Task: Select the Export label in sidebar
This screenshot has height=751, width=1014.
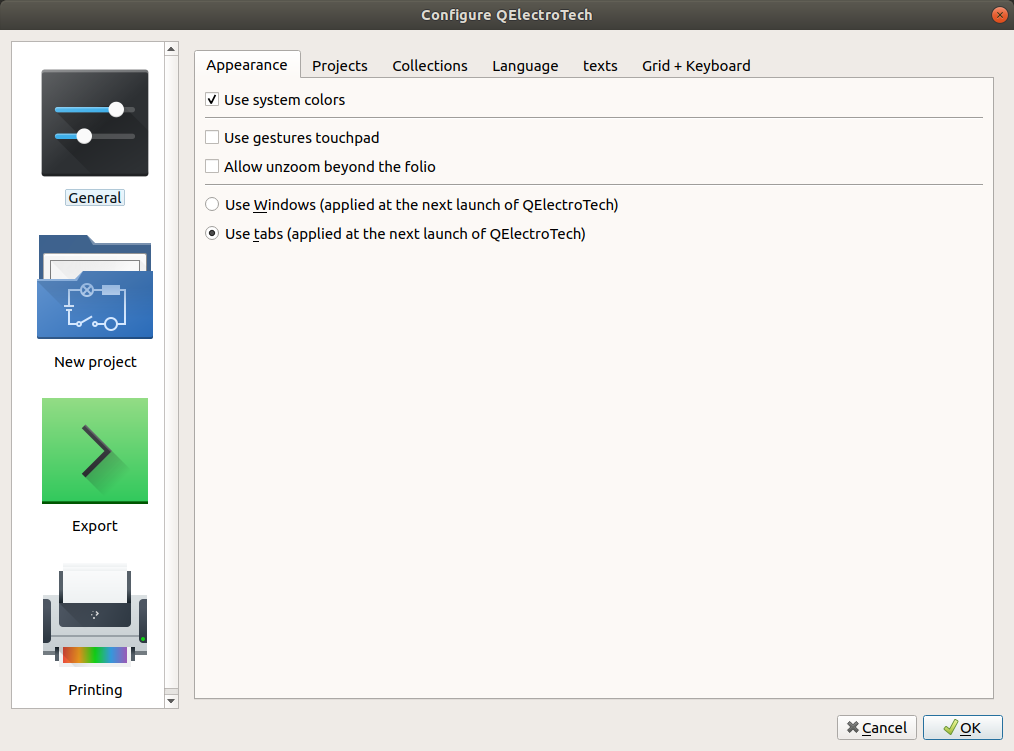Action: click(x=95, y=526)
